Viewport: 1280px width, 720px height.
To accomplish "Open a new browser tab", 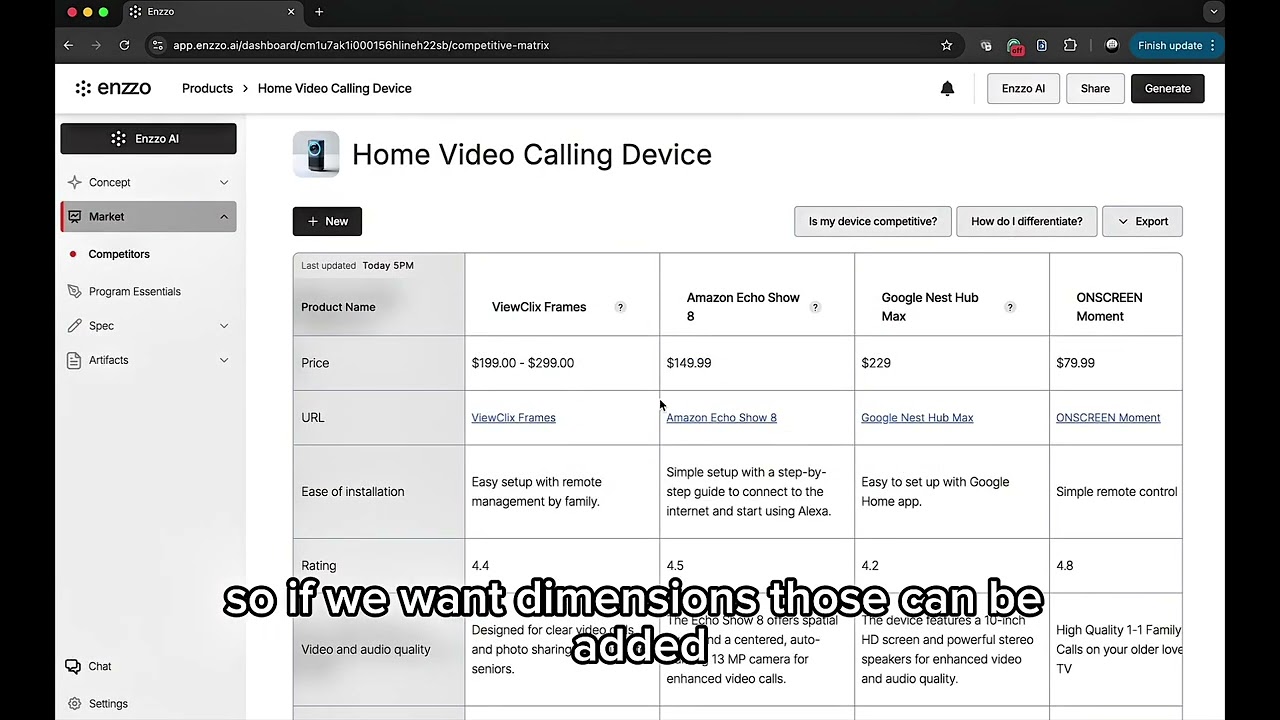I will 319,12.
